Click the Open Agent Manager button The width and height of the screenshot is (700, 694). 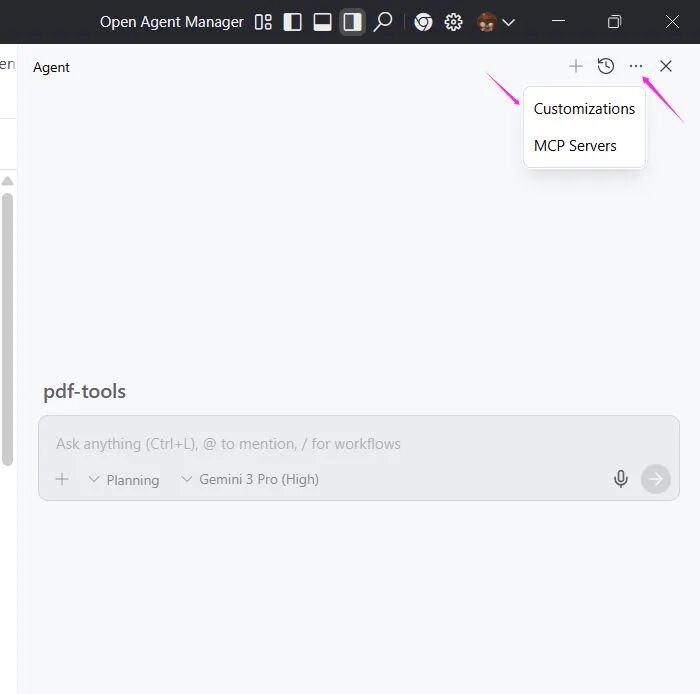coord(171,22)
